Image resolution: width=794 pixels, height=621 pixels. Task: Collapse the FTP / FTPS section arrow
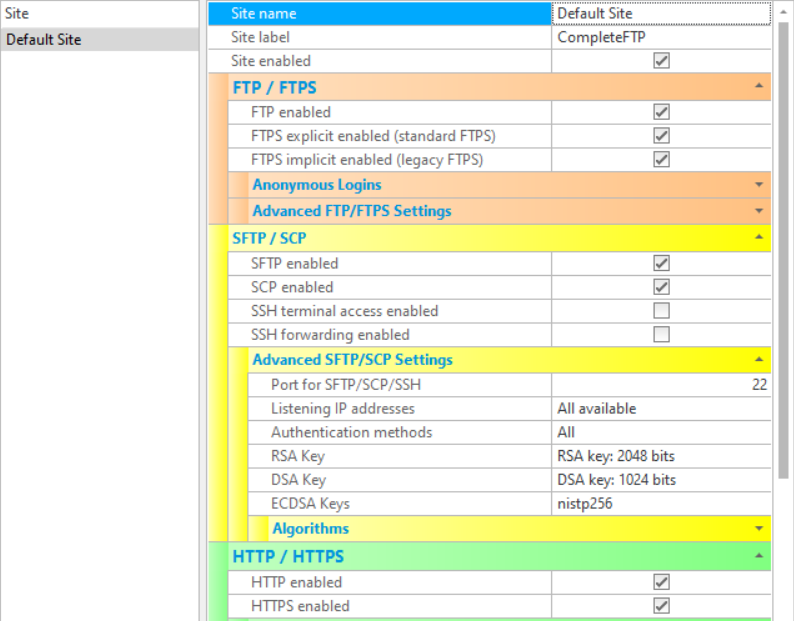[759, 87]
